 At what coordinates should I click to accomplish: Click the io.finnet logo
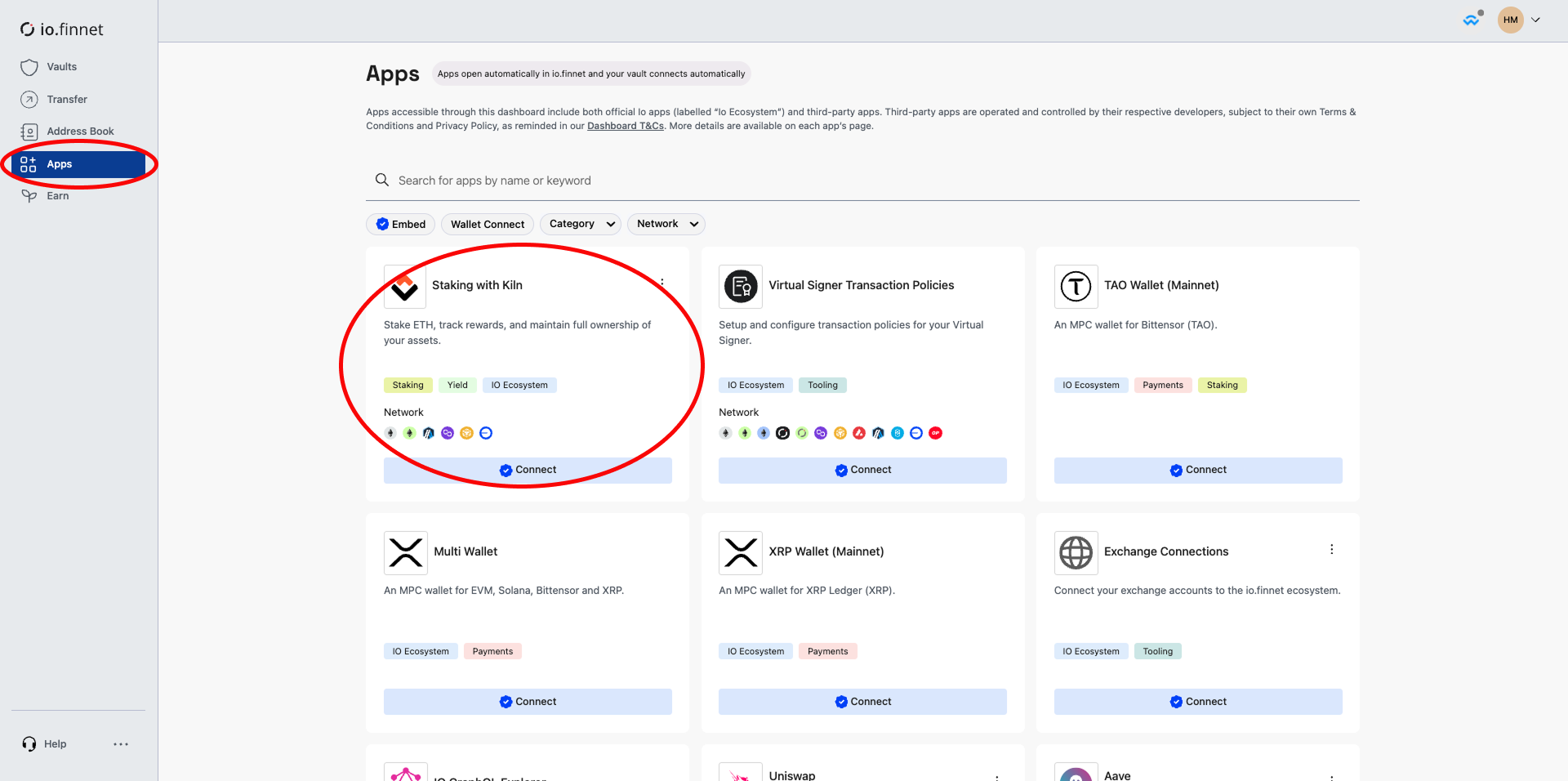click(62, 29)
